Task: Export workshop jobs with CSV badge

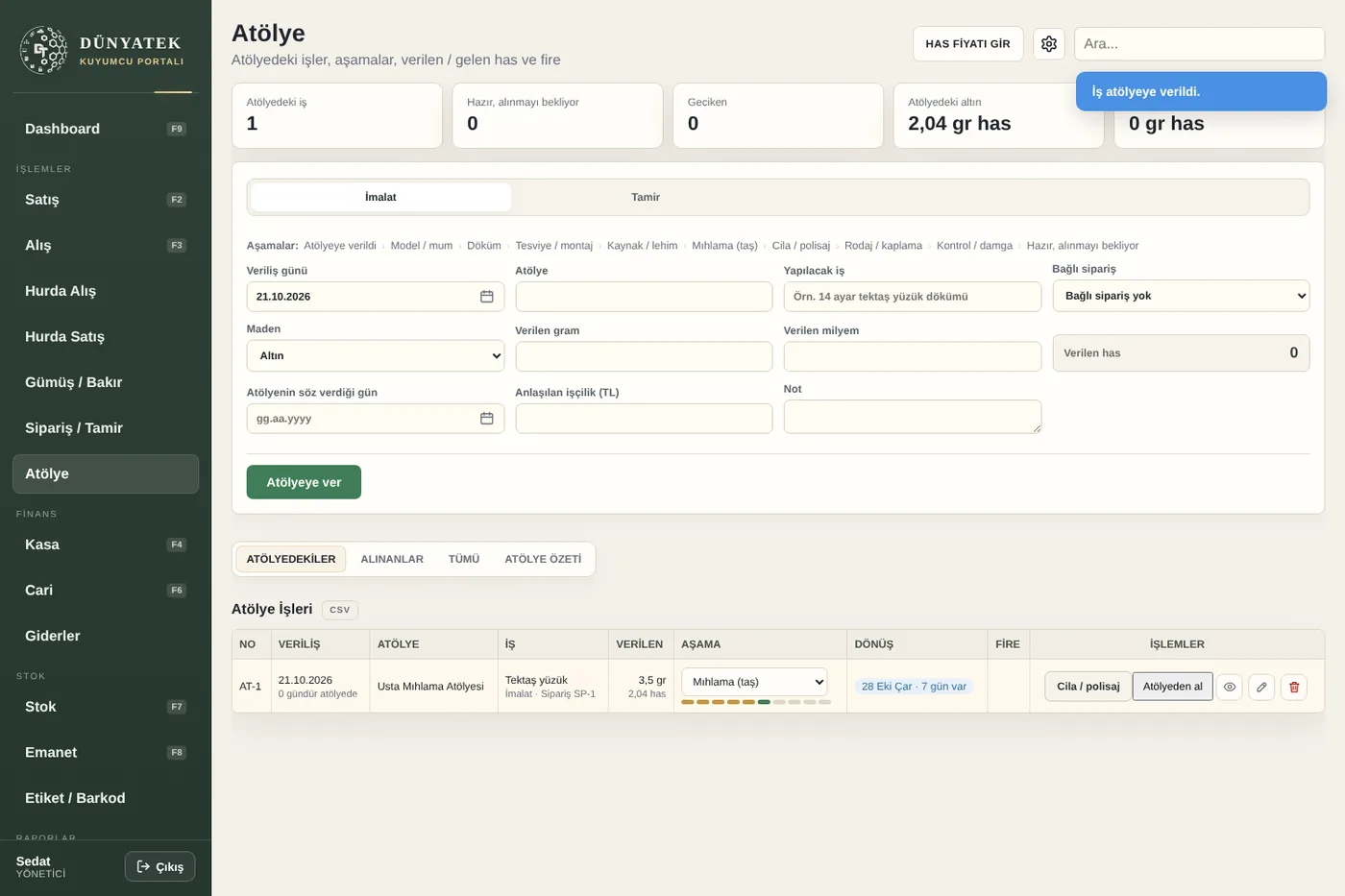Action: (340, 610)
